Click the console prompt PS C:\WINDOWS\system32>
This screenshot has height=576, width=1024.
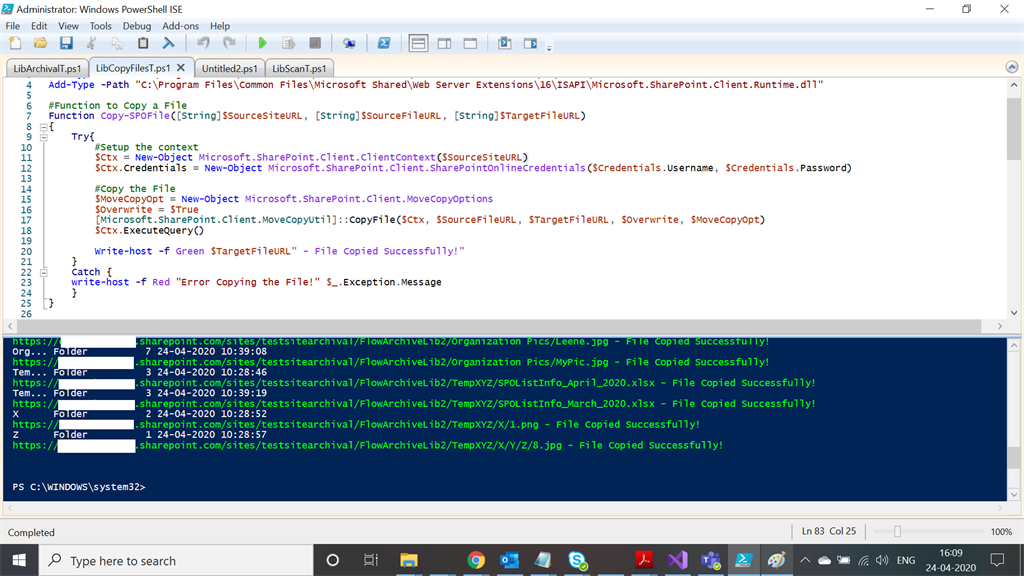tap(79, 487)
